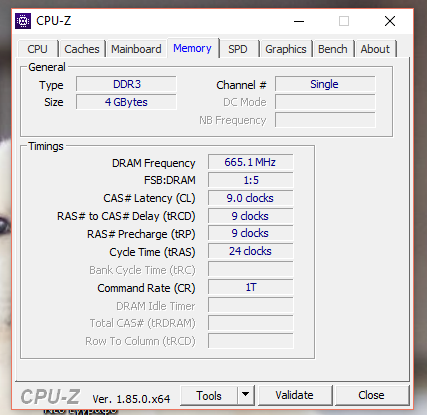Click the memory Type field showing DDR3
Image resolution: width=427 pixels, height=415 pixels.
(x=126, y=84)
